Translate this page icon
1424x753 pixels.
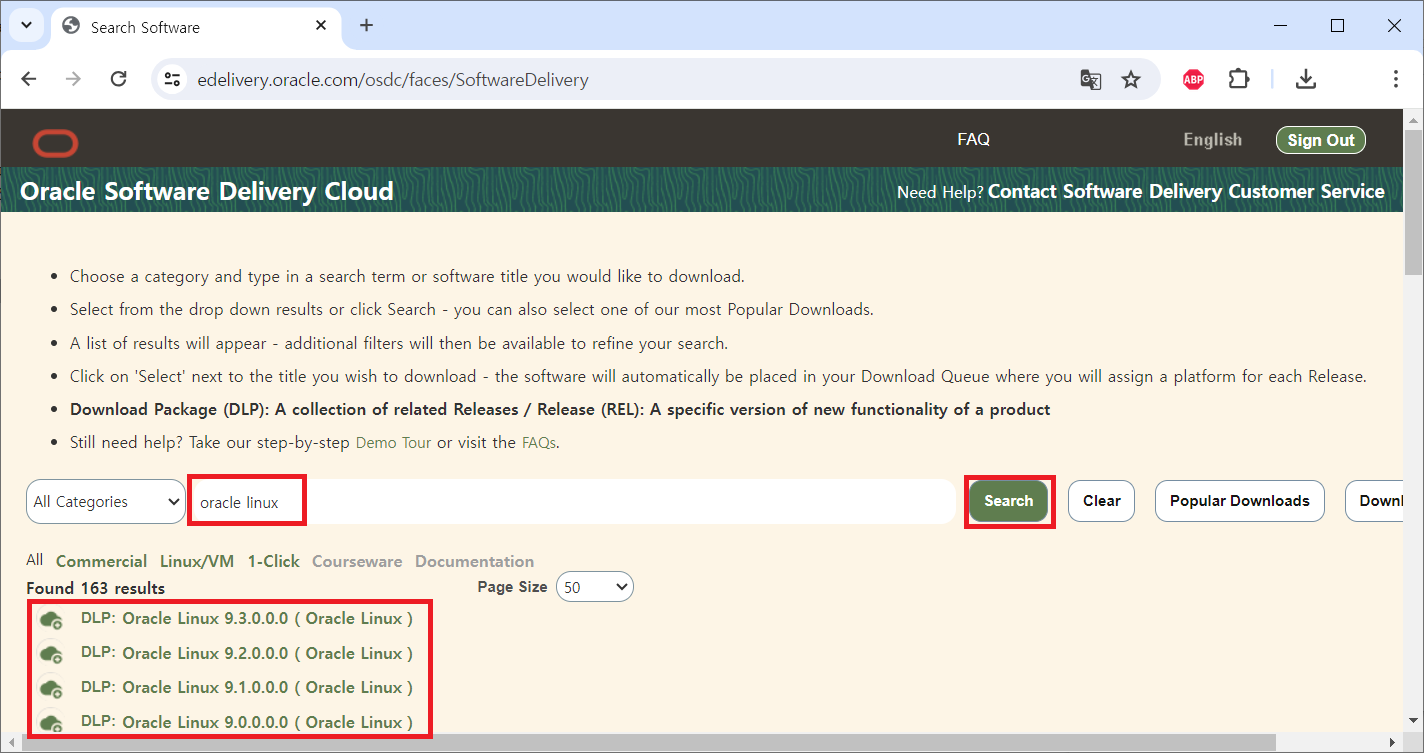point(1091,79)
